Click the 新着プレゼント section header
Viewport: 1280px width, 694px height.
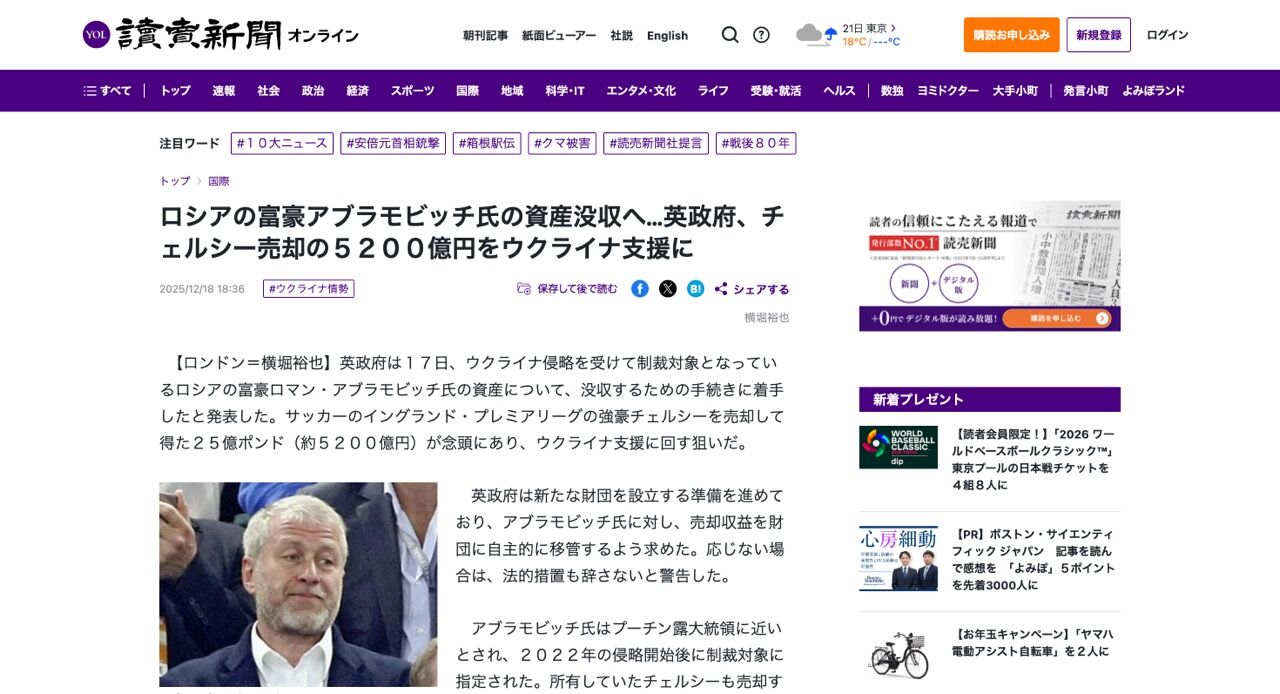(x=989, y=400)
